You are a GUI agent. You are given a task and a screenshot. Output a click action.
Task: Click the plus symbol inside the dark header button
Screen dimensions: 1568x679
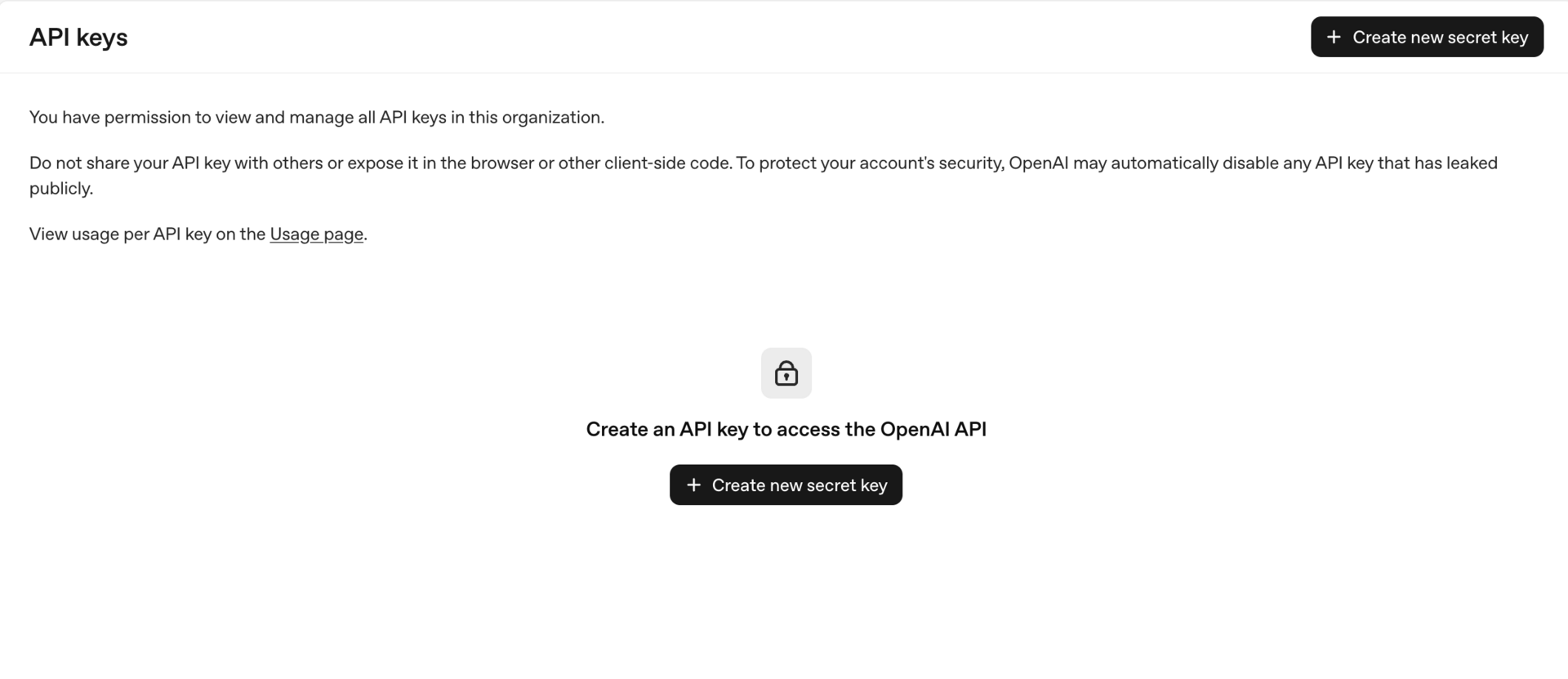click(1334, 37)
